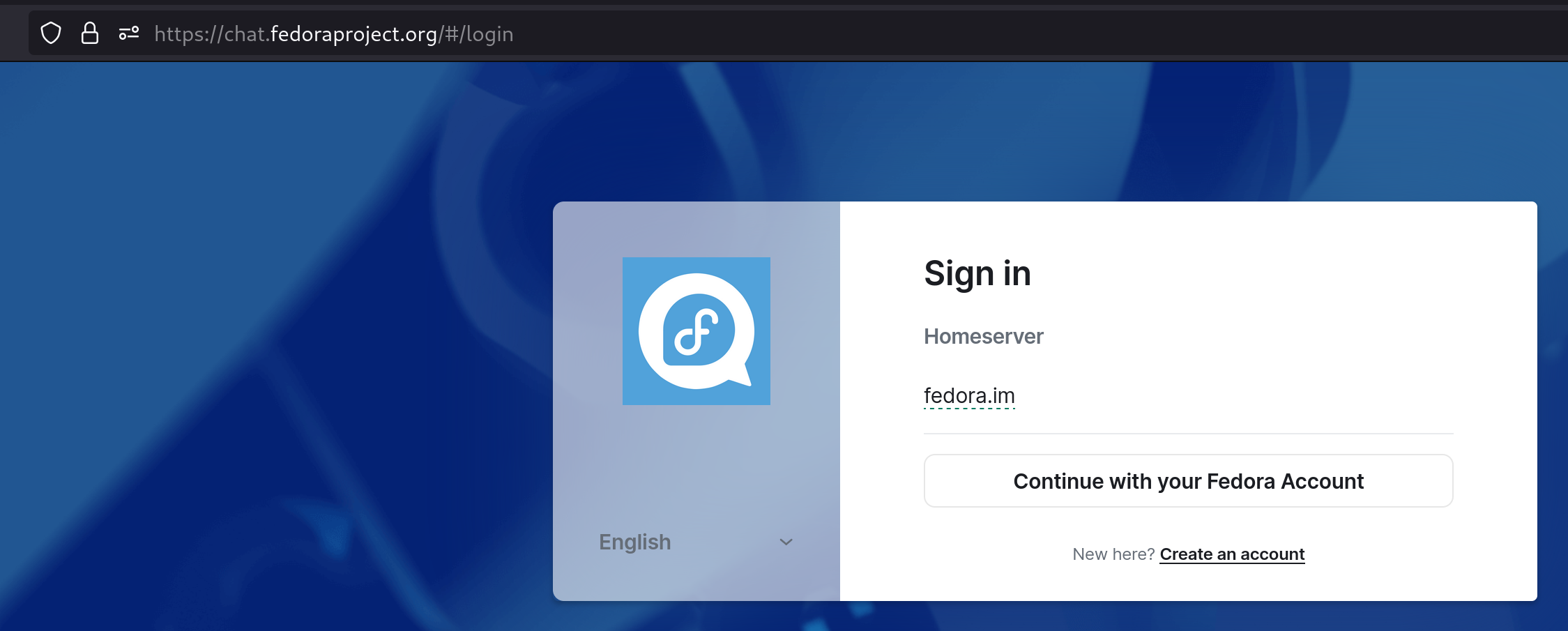Click fedoraproject.org domain in the URL

[353, 33]
